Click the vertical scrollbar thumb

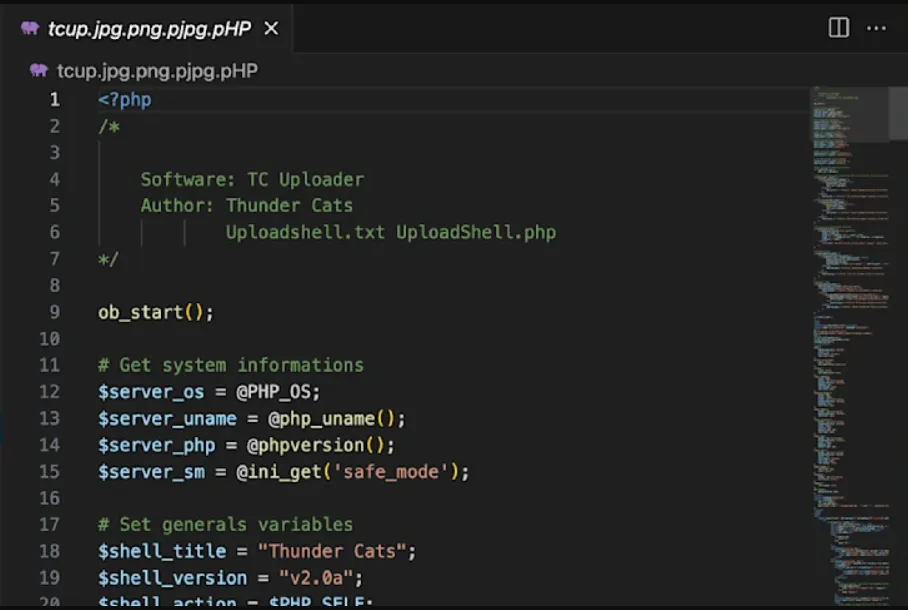pyautogui.click(x=898, y=114)
